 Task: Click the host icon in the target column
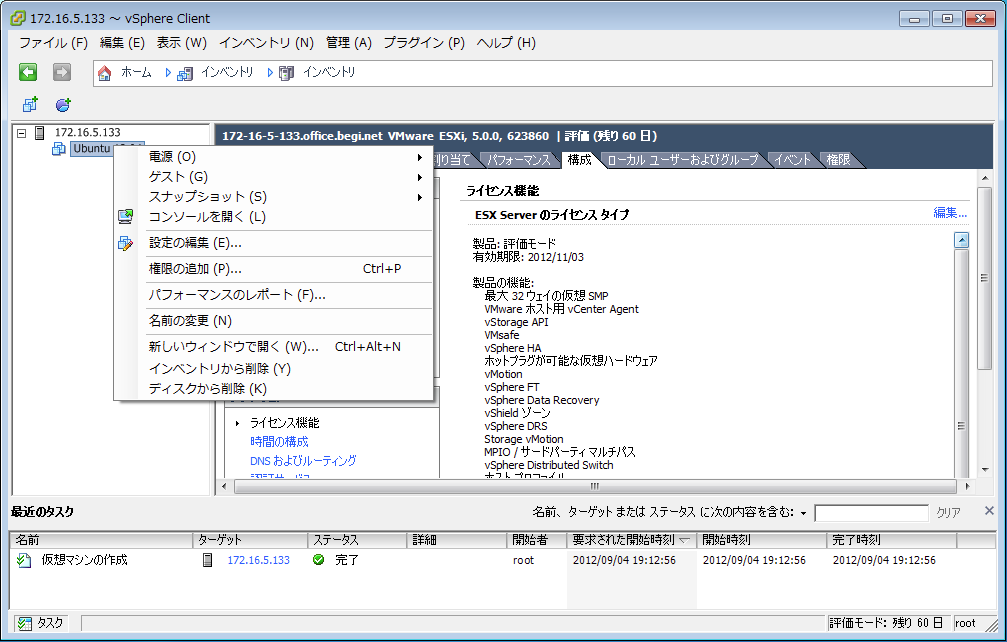(x=207, y=560)
